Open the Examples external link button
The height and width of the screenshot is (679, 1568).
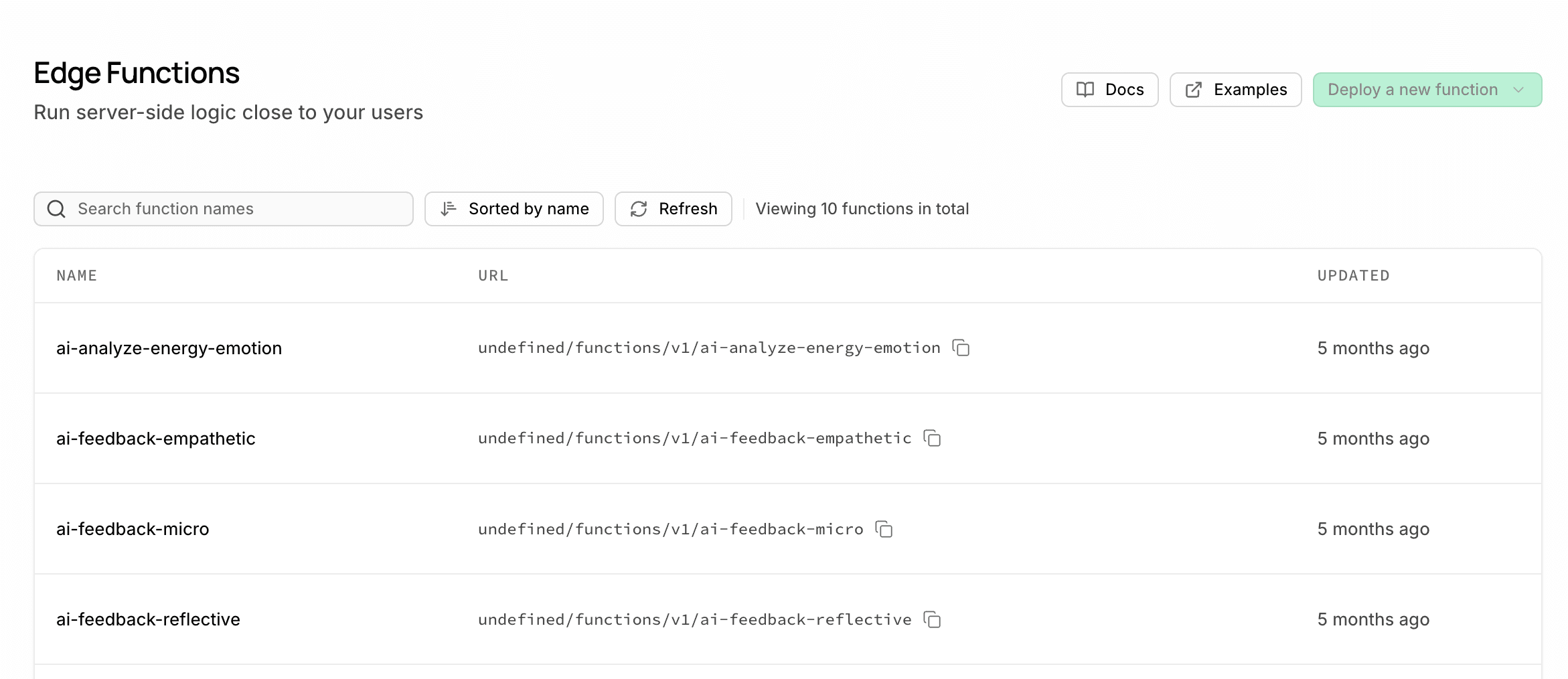coord(1235,90)
